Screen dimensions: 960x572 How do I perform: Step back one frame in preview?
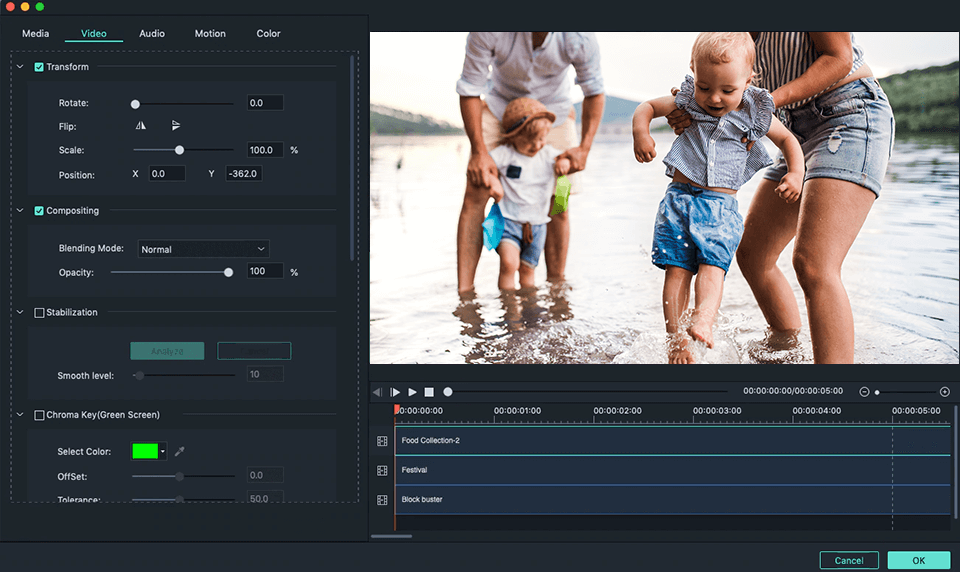[x=377, y=392]
